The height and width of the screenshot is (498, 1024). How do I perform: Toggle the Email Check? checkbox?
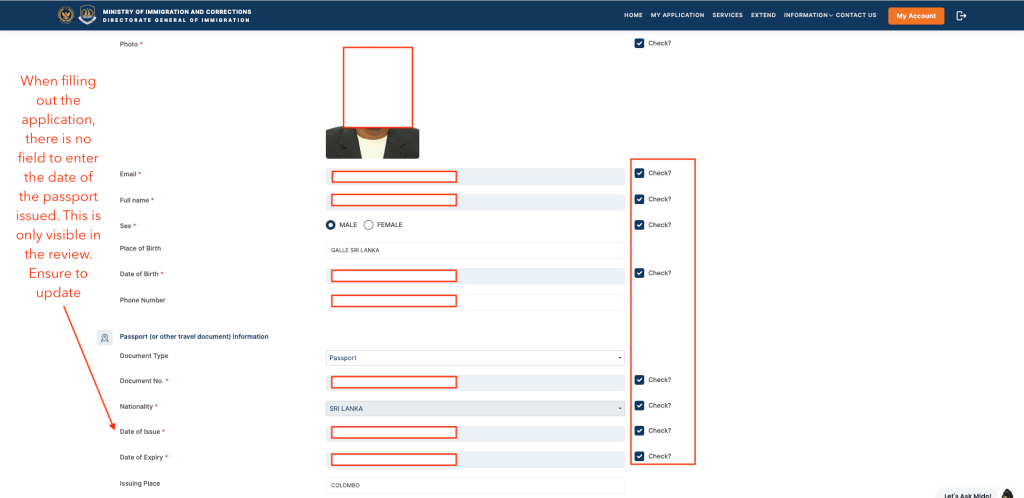(x=639, y=174)
